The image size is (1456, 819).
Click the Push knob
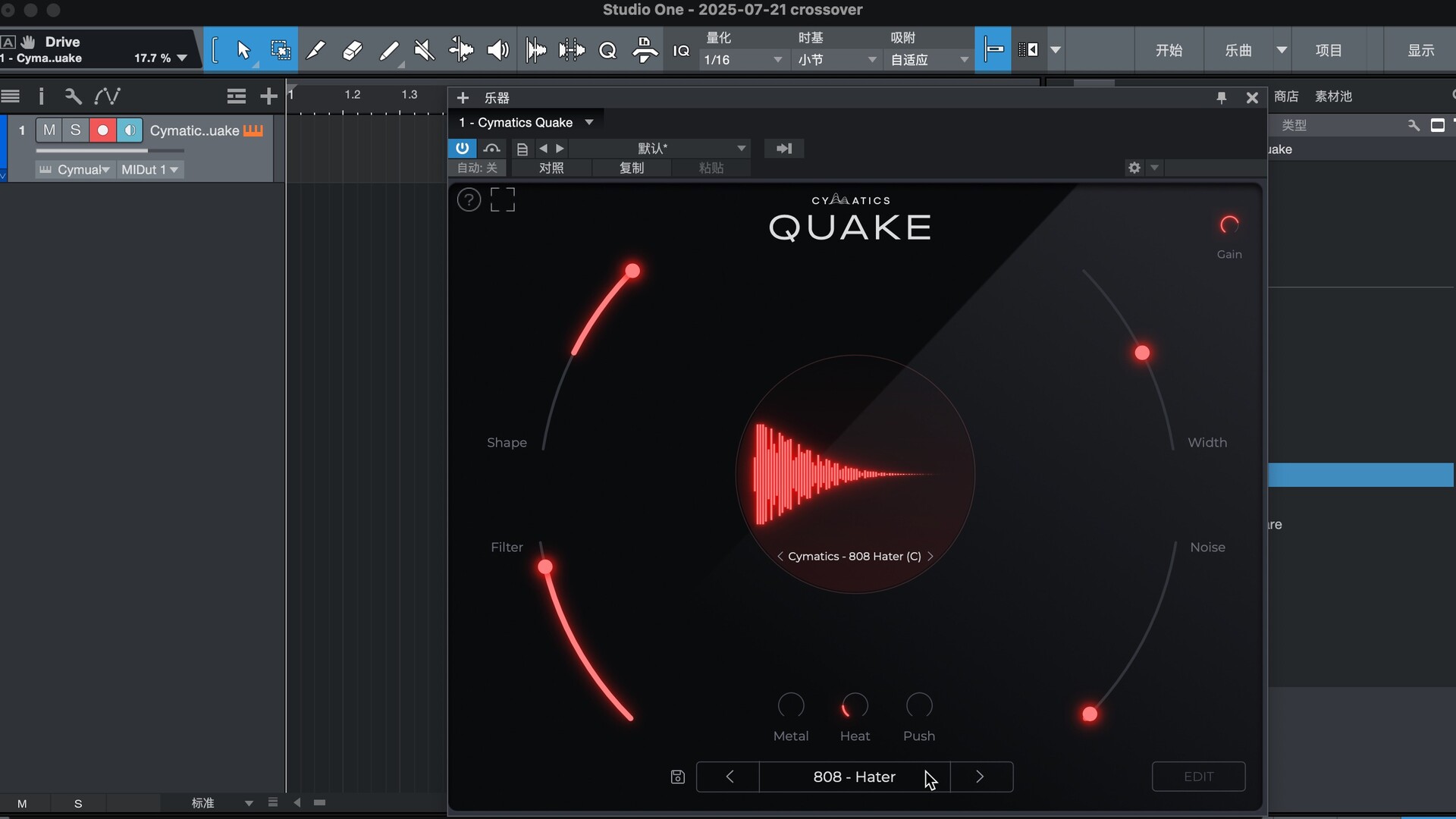919,706
